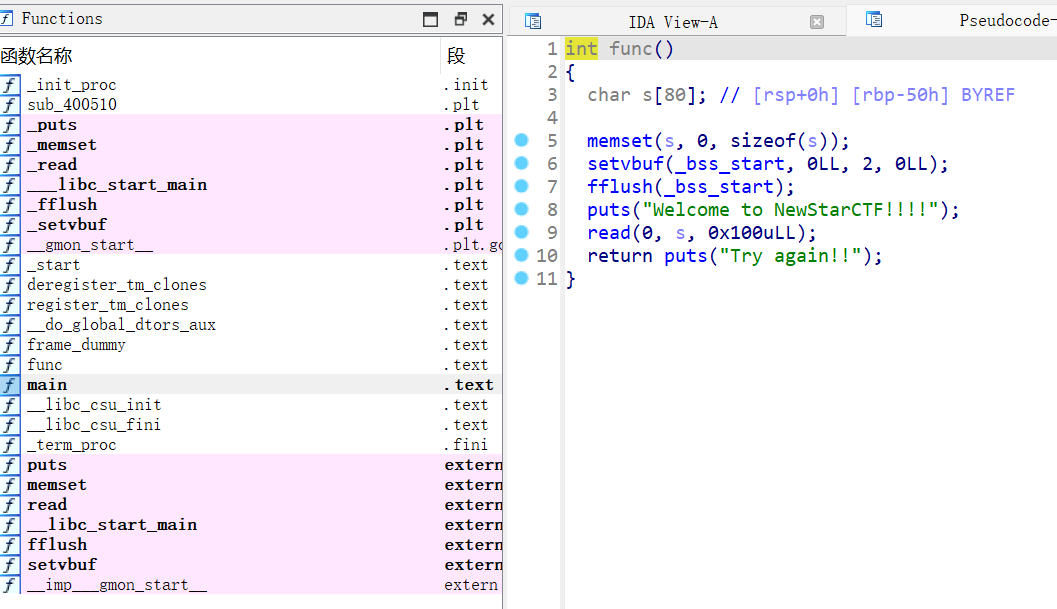This screenshot has width=1057, height=609.
Task: Click the function icon beside frame_dummy
Action: (9, 345)
